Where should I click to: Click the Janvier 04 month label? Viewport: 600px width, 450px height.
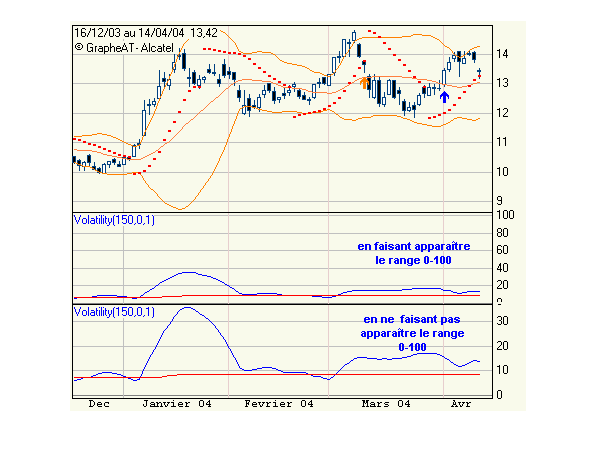click(x=177, y=404)
